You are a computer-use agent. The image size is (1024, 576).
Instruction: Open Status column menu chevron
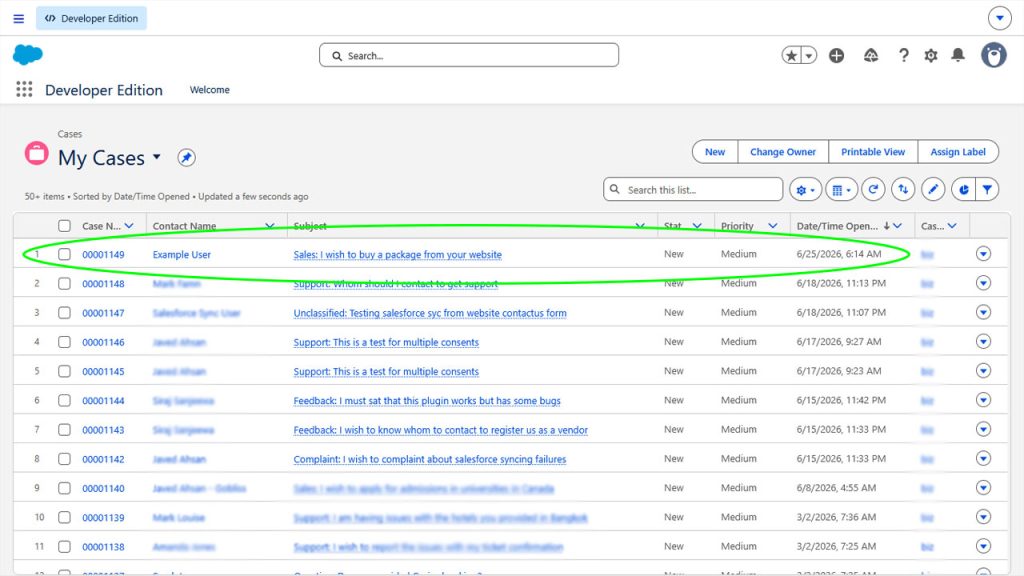pos(697,226)
